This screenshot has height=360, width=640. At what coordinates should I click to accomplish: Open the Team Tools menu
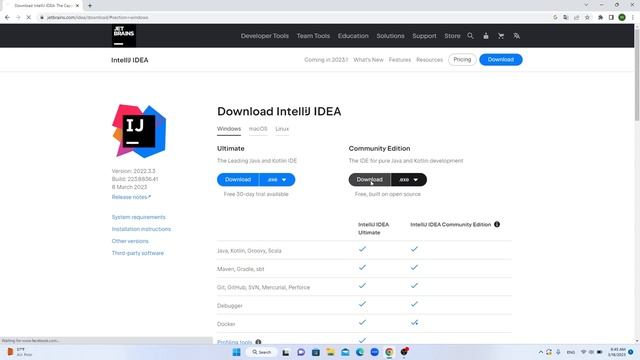tap(313, 36)
